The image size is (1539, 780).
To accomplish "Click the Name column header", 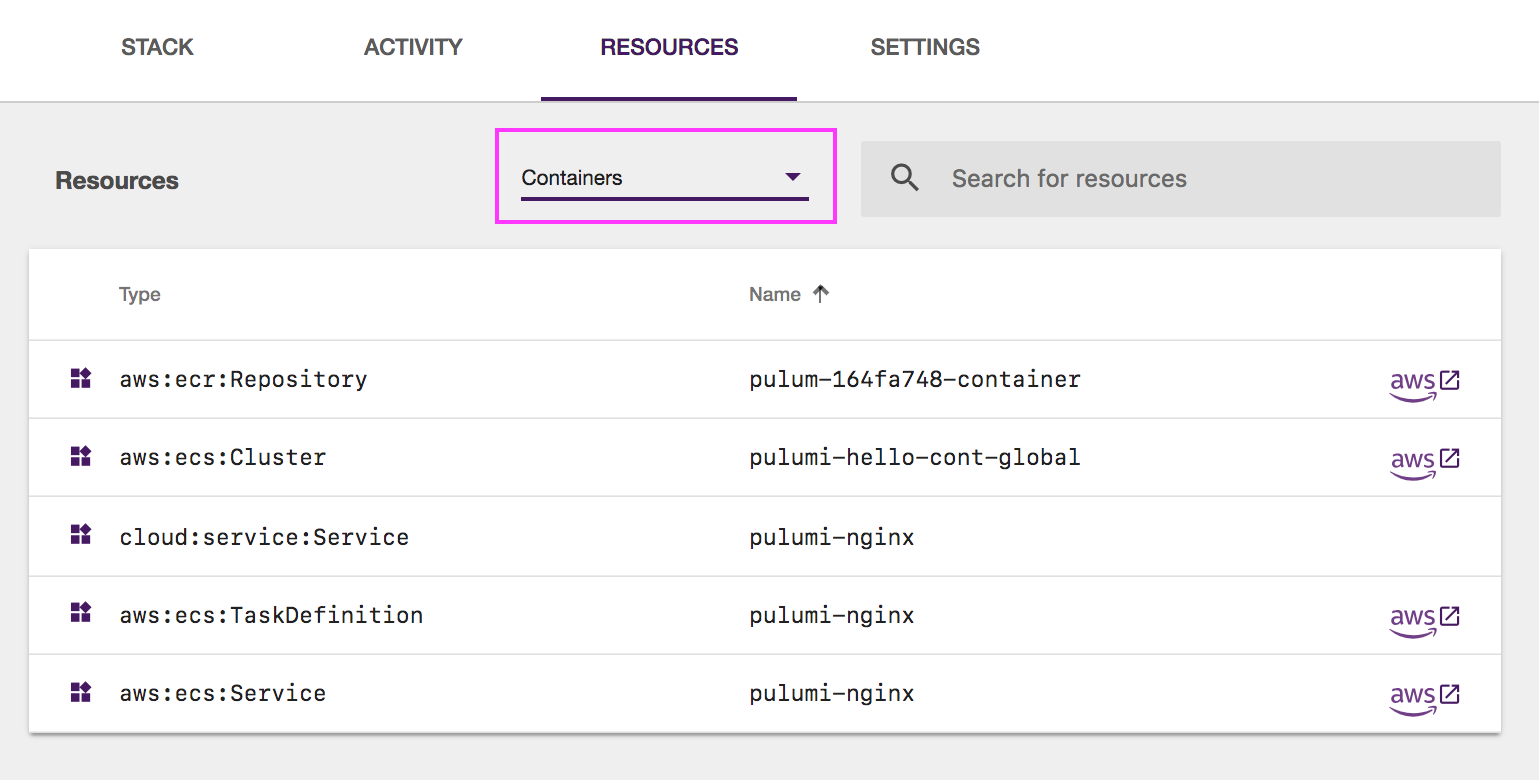I will click(x=774, y=294).
